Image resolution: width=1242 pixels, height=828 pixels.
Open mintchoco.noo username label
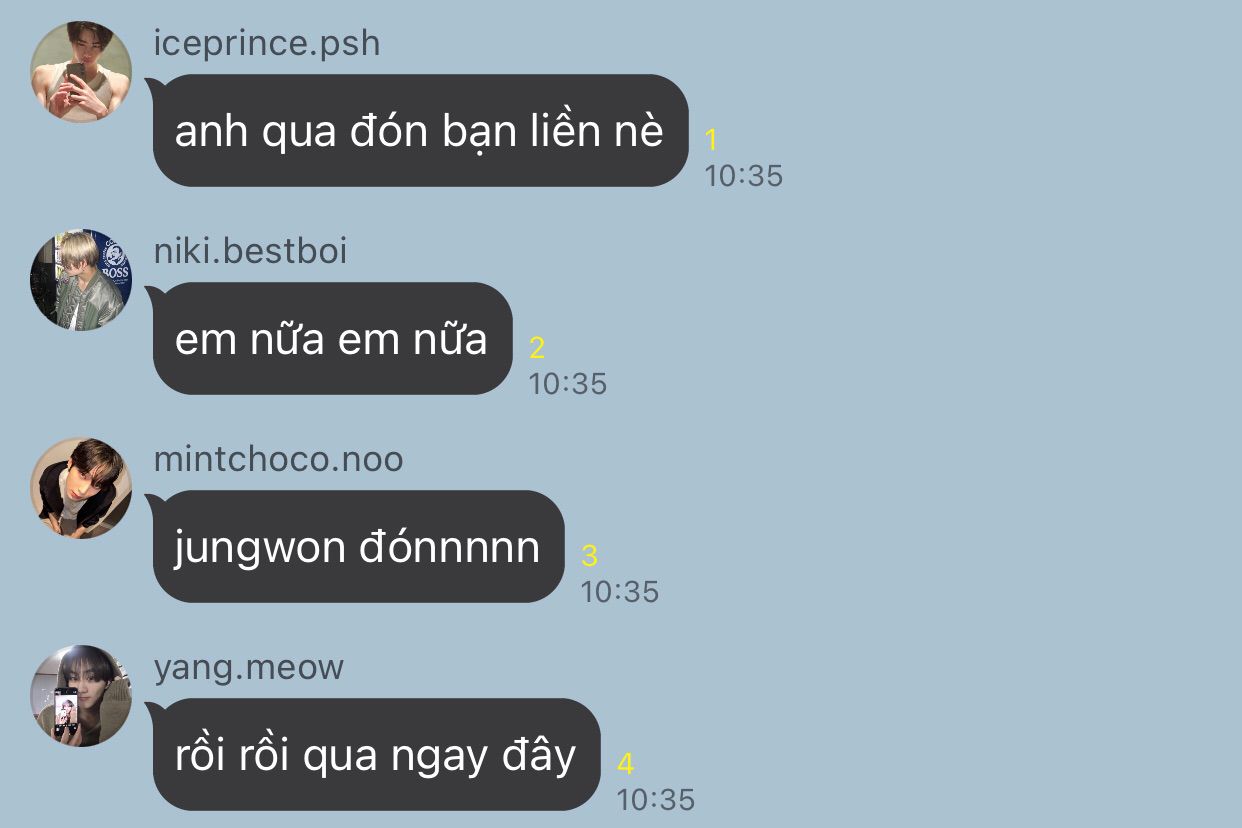click(278, 460)
